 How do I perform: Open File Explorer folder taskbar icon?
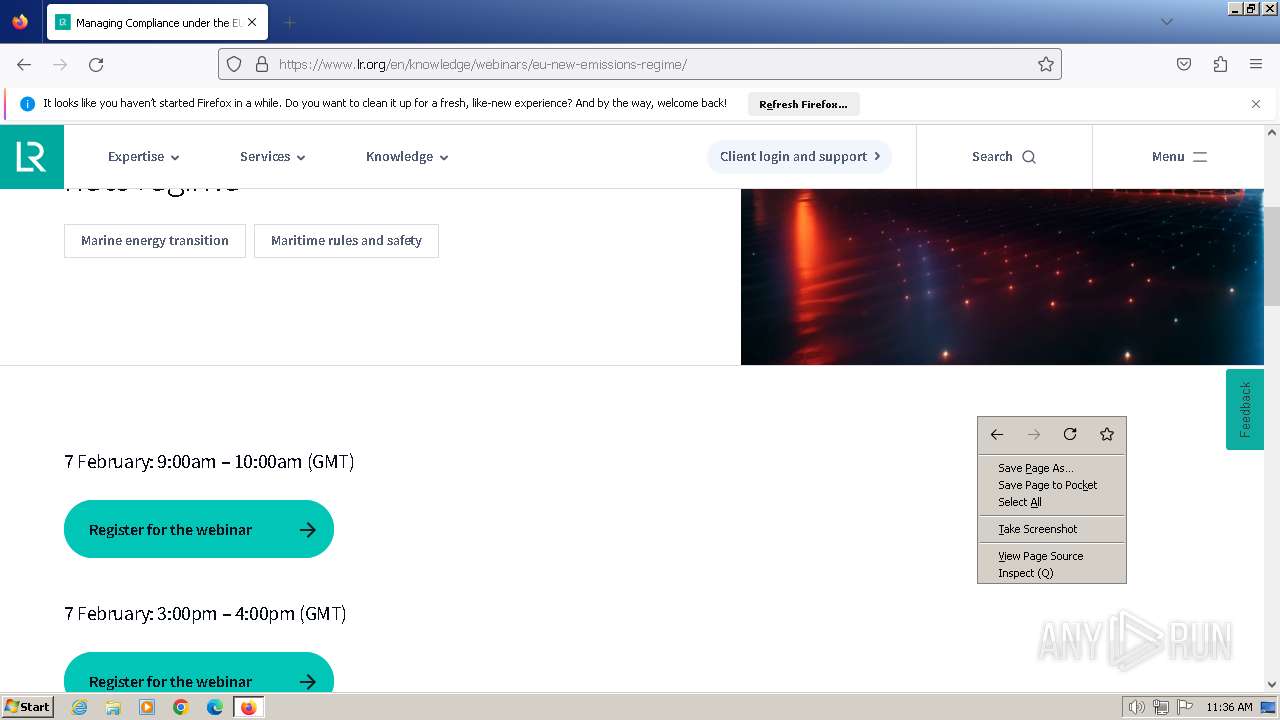(113, 707)
